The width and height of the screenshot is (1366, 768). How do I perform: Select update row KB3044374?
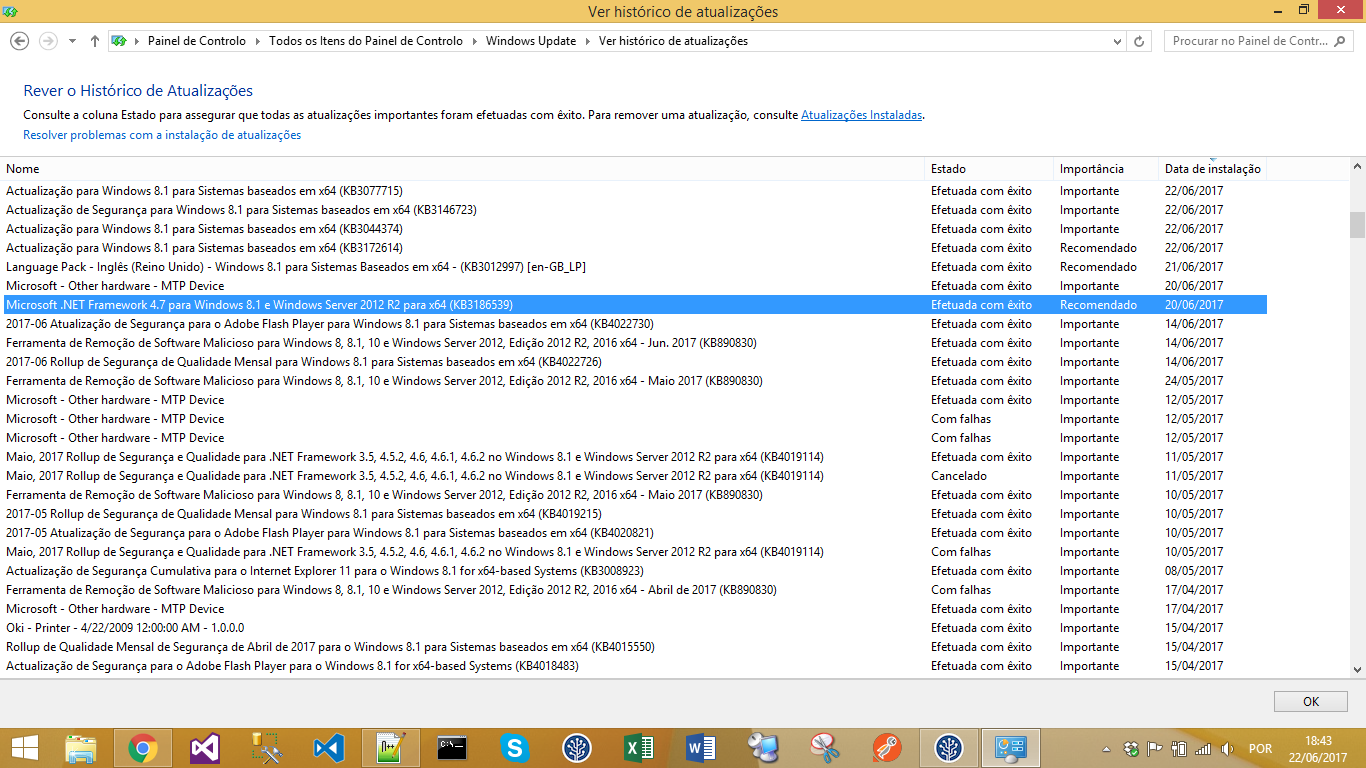(634, 229)
